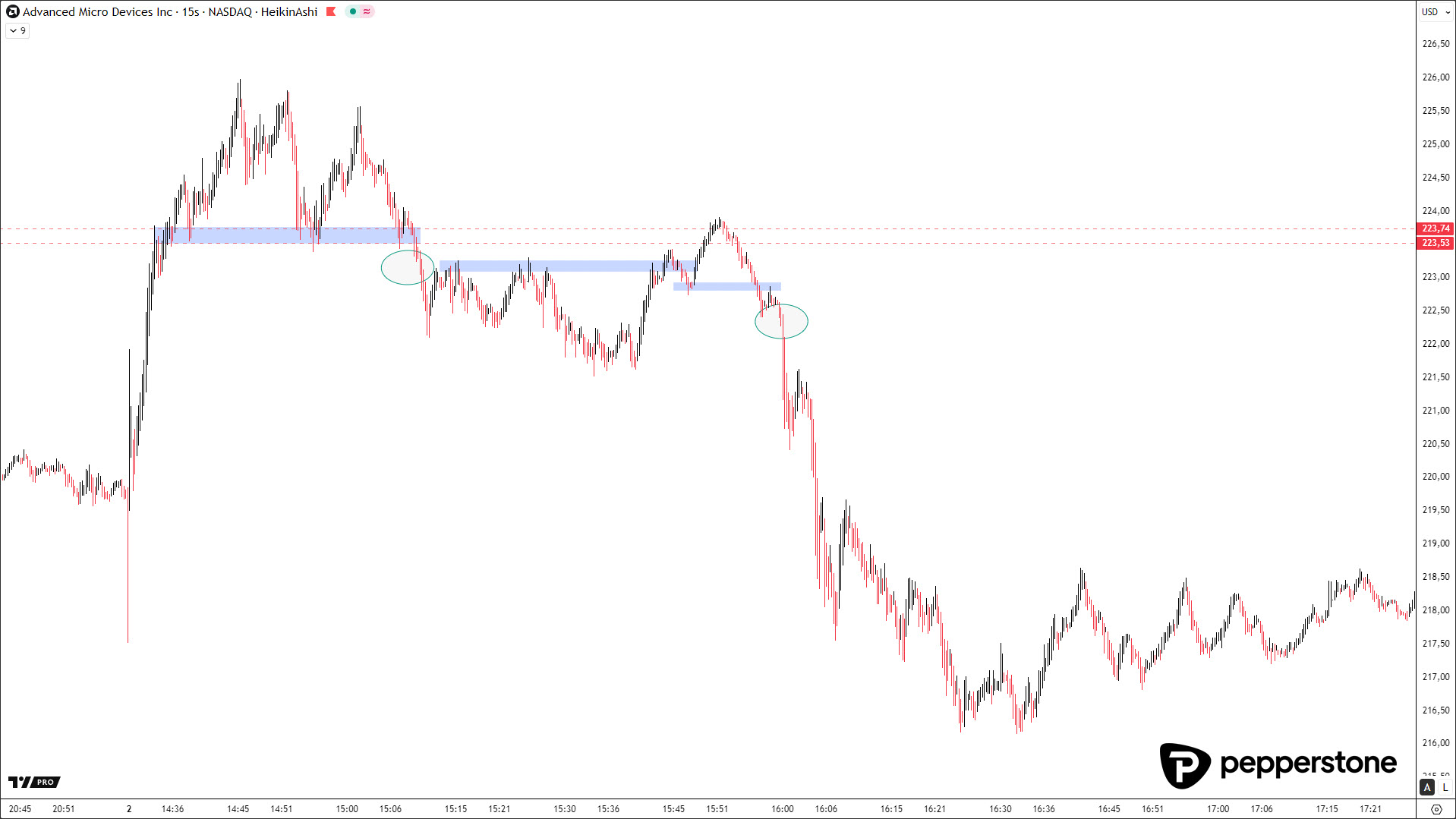
Task: Click the 16:30 time axis label
Action: pos(1001,809)
